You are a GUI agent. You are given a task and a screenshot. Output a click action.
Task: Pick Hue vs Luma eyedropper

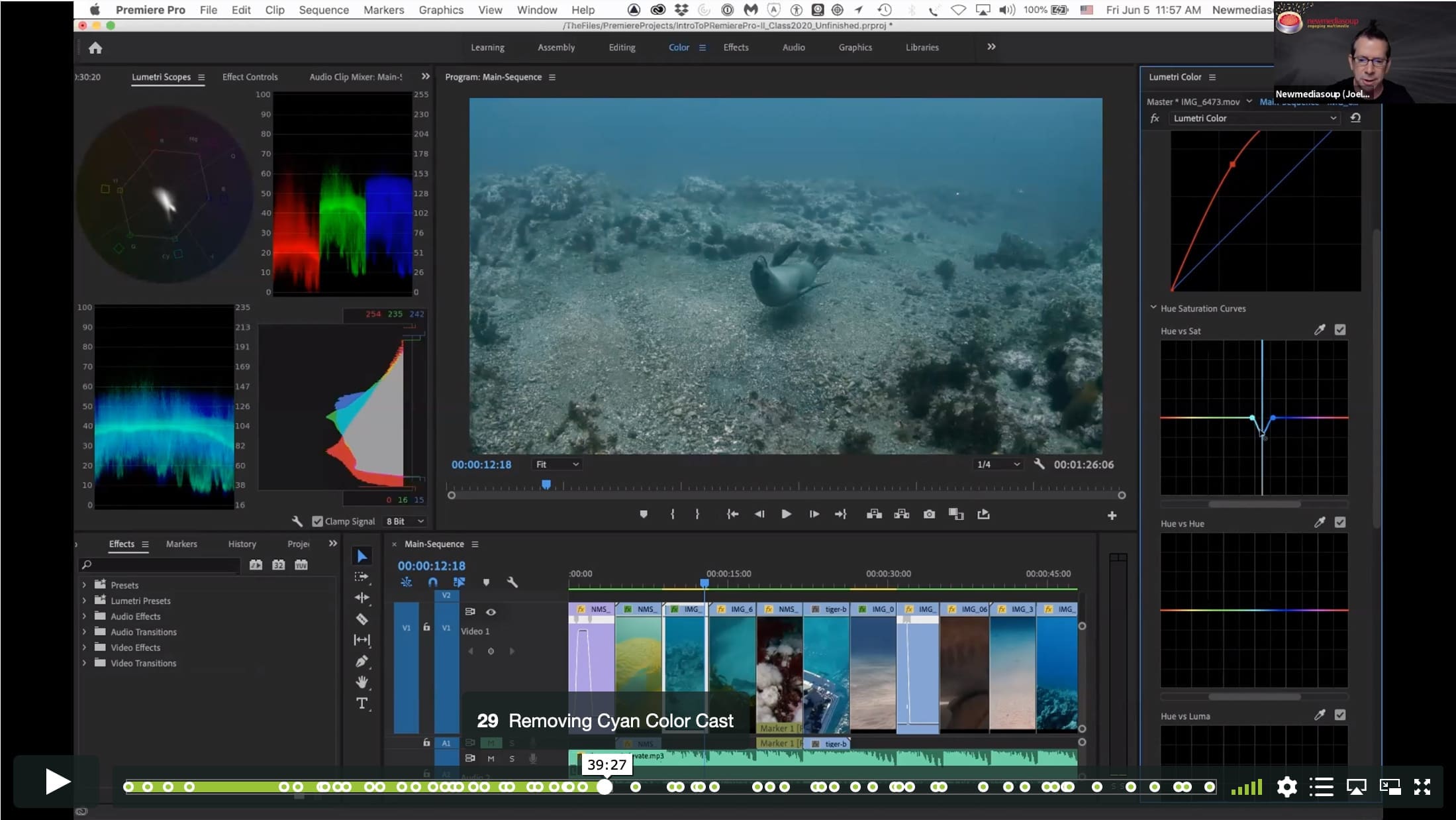point(1320,715)
